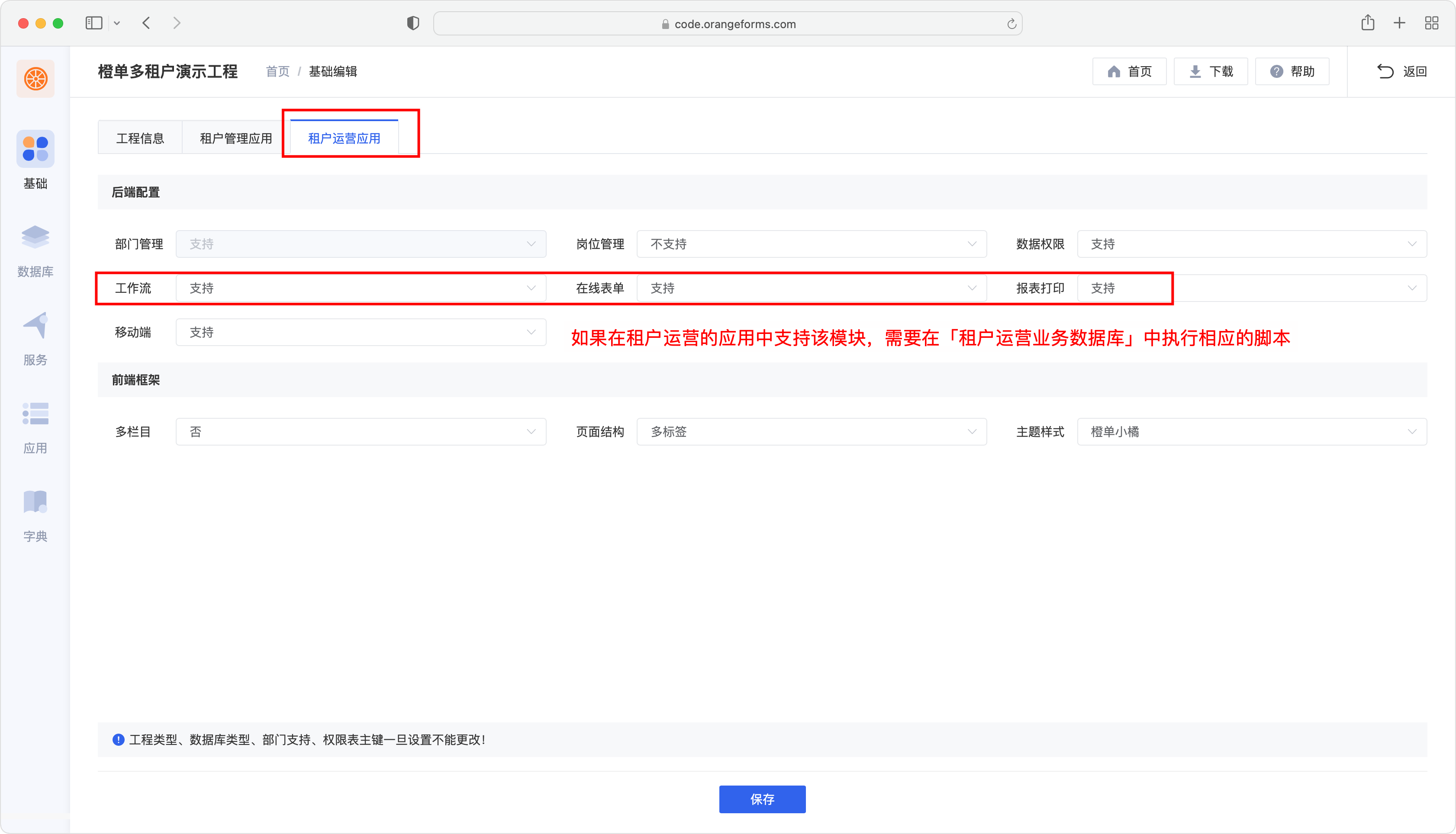Open the 主题样式 dropdown
Viewport: 1456px width, 834px height.
(x=1251, y=432)
